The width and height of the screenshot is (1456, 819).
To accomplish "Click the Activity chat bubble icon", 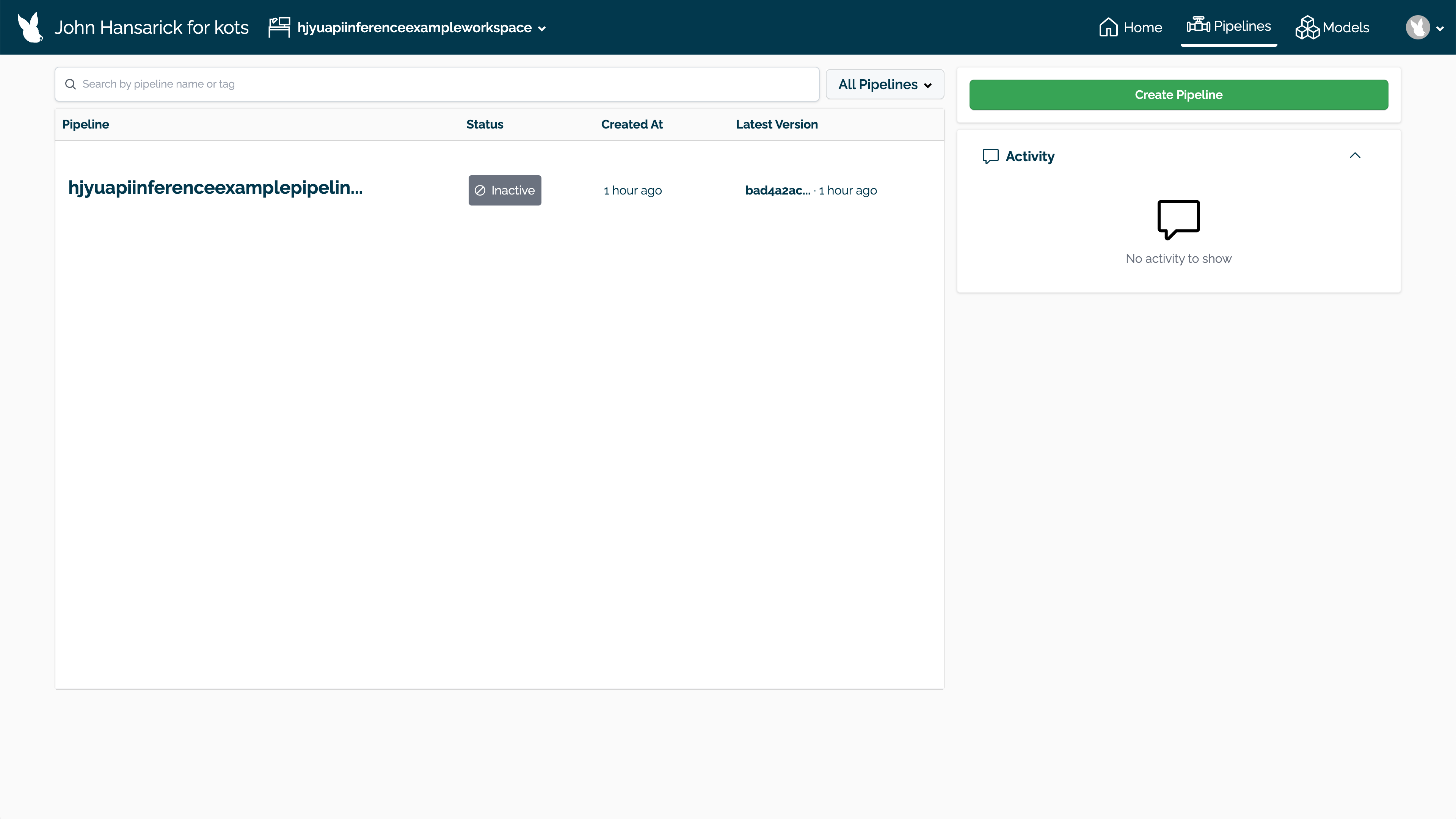I will (990, 157).
